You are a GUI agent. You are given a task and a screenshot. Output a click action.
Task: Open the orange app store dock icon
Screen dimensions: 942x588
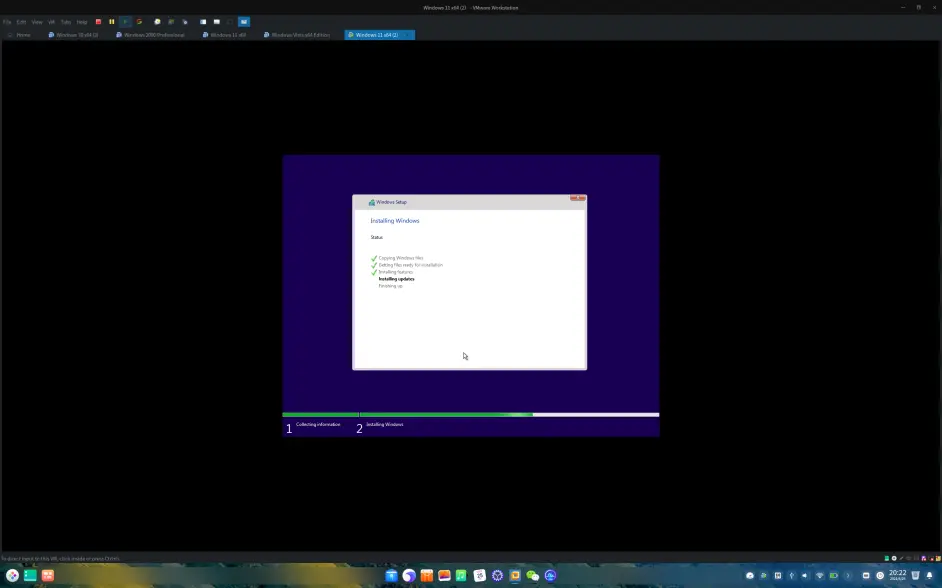[427, 575]
